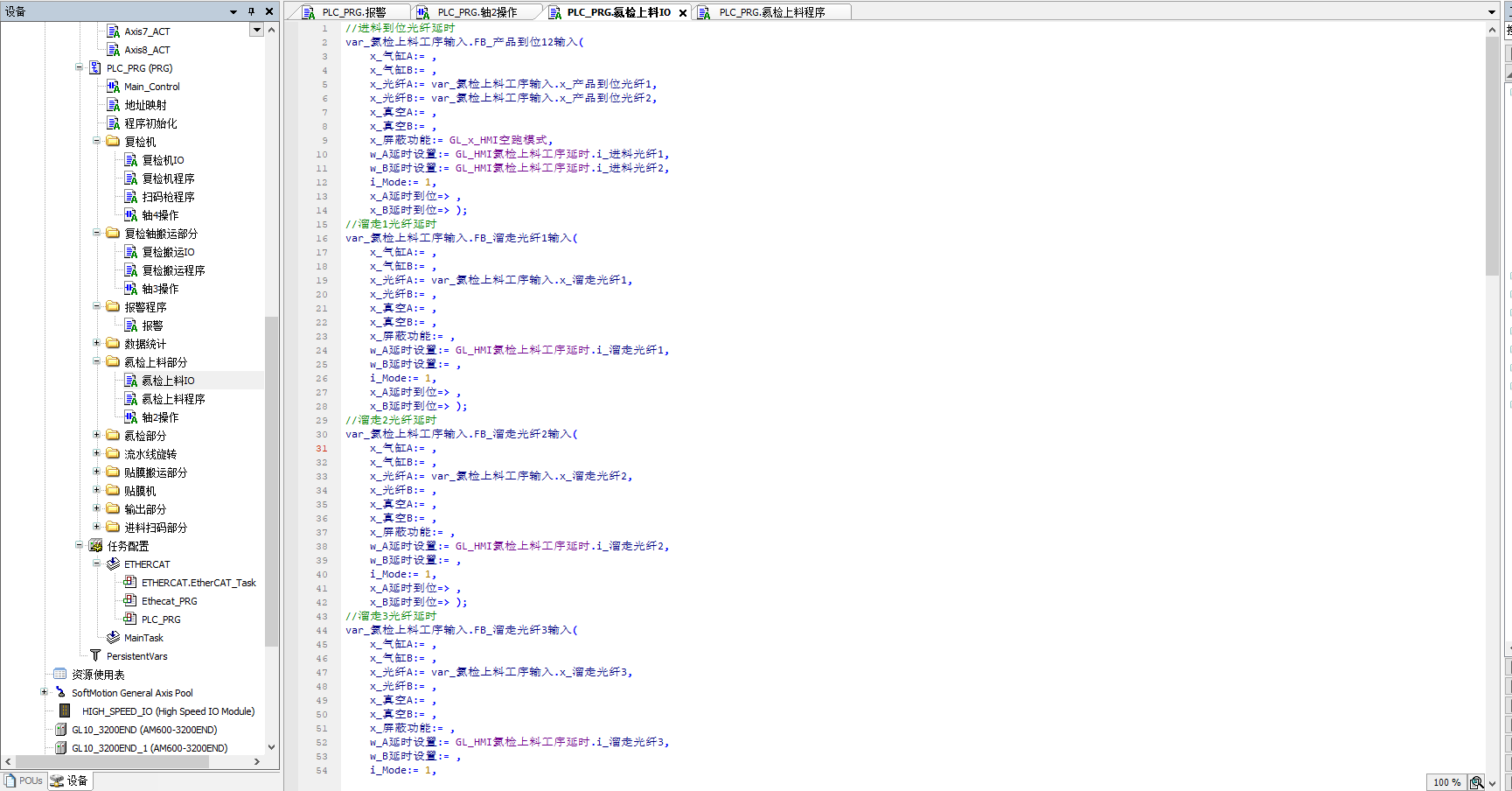Open the Main_Control program icon

pyautogui.click(x=113, y=87)
